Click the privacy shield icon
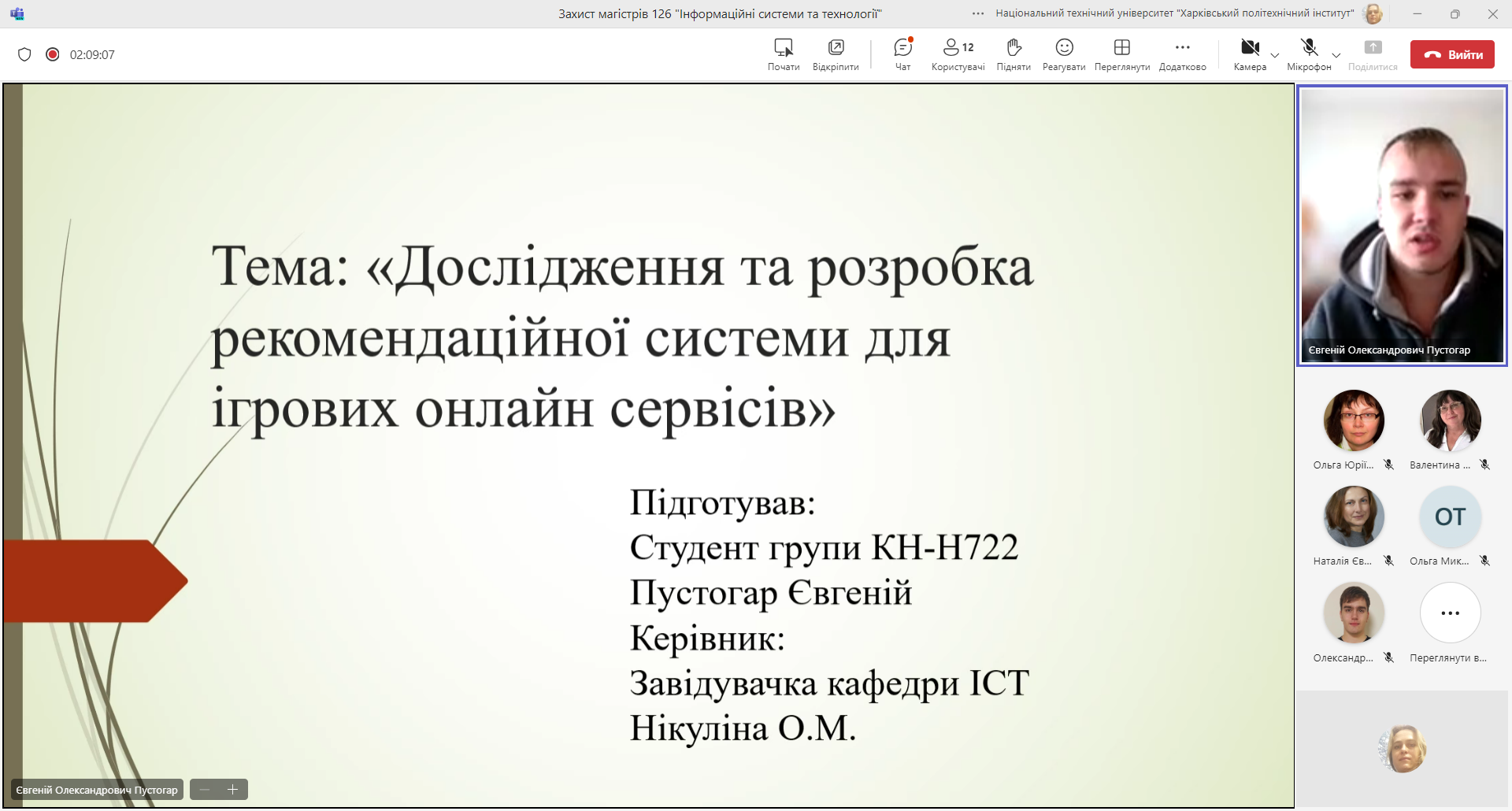 click(24, 54)
